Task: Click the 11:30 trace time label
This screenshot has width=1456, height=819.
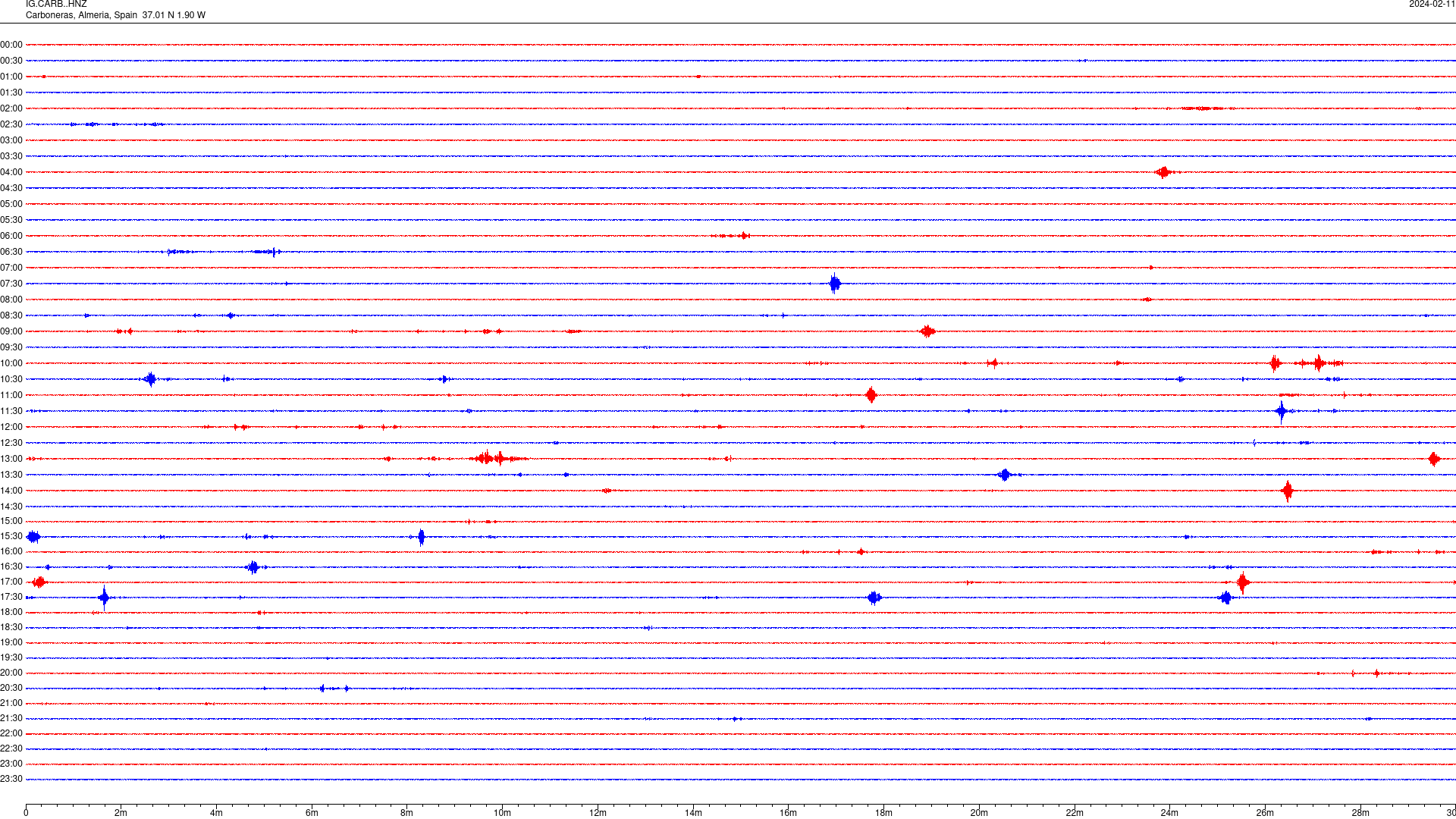Action: click(11, 411)
